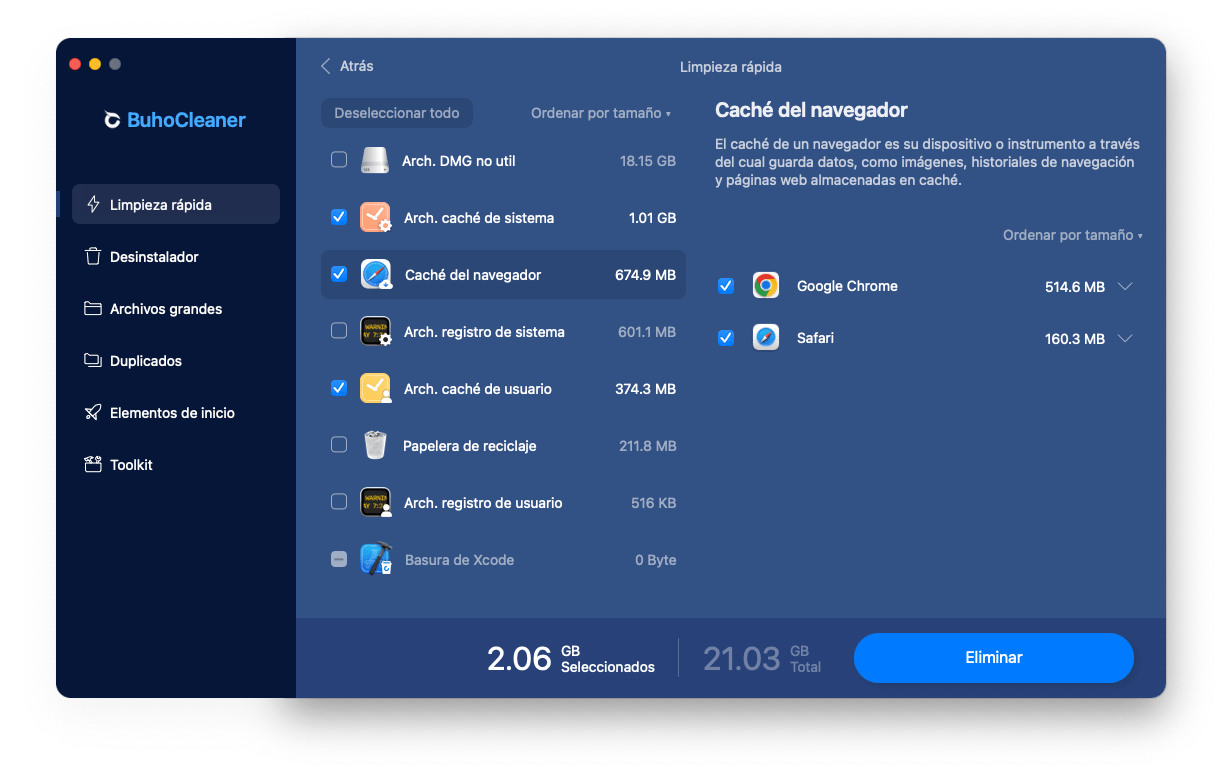This screenshot has height=772, width=1222.
Task: Uncheck the Caché del navegador checkbox
Action: (x=339, y=274)
